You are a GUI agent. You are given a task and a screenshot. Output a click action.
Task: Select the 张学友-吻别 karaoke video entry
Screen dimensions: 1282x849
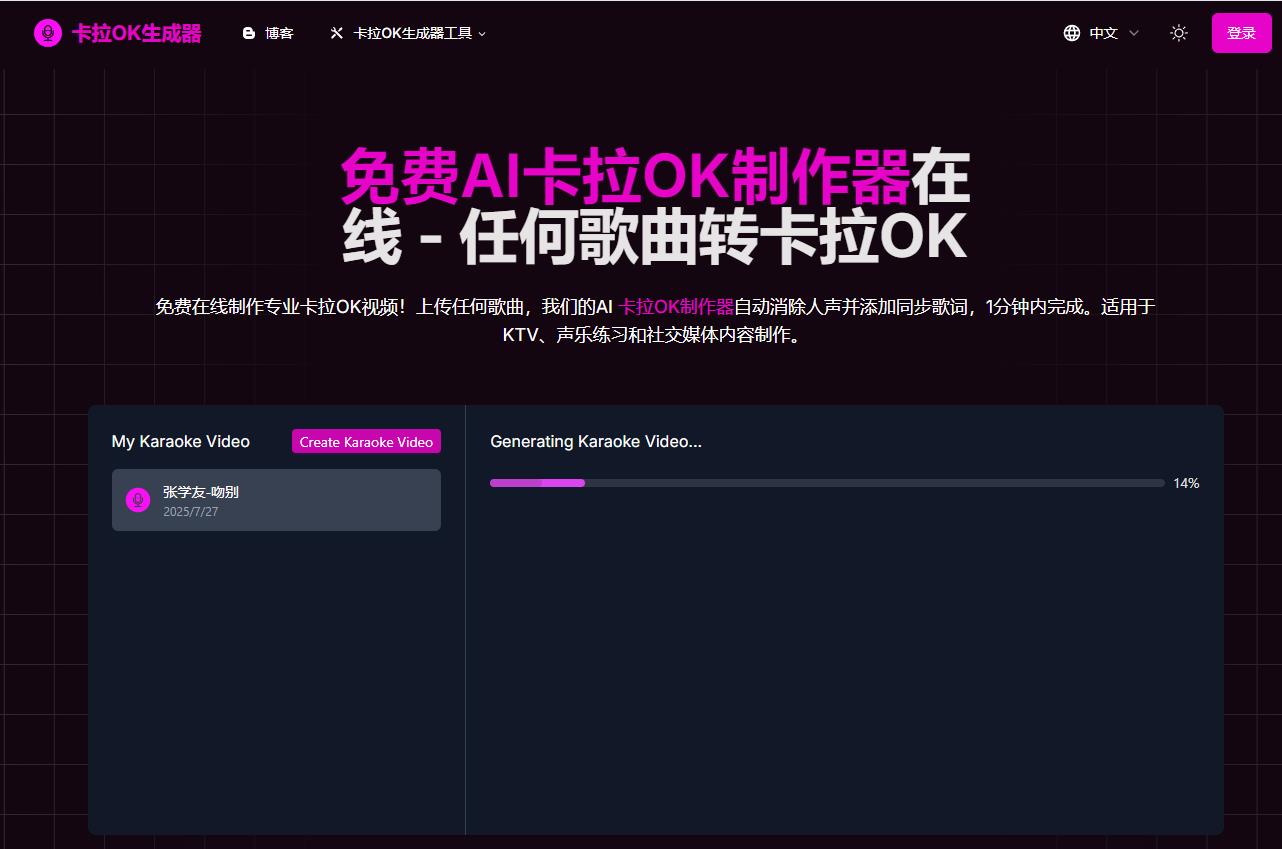[276, 499]
